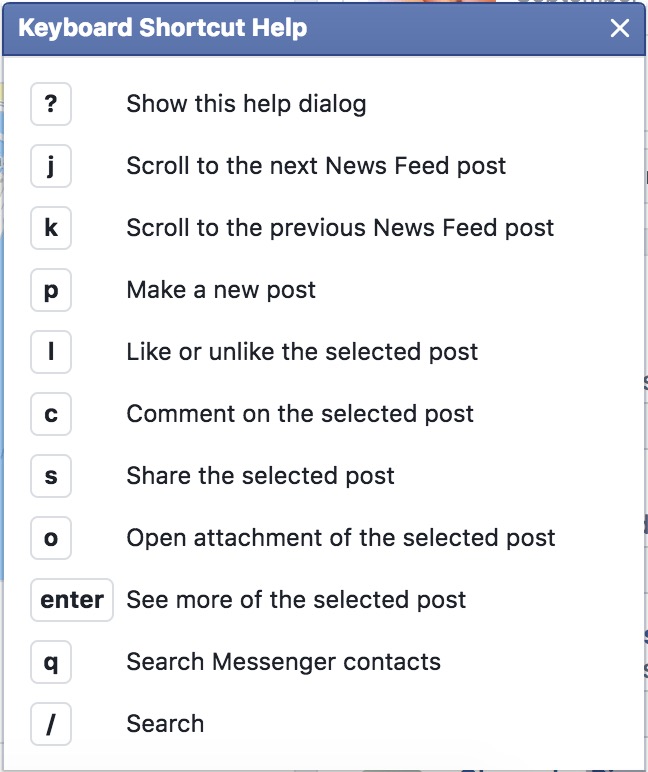The image size is (648, 772).
Task: Close the Keyboard Shortcut Help dialog
Action: (620, 28)
